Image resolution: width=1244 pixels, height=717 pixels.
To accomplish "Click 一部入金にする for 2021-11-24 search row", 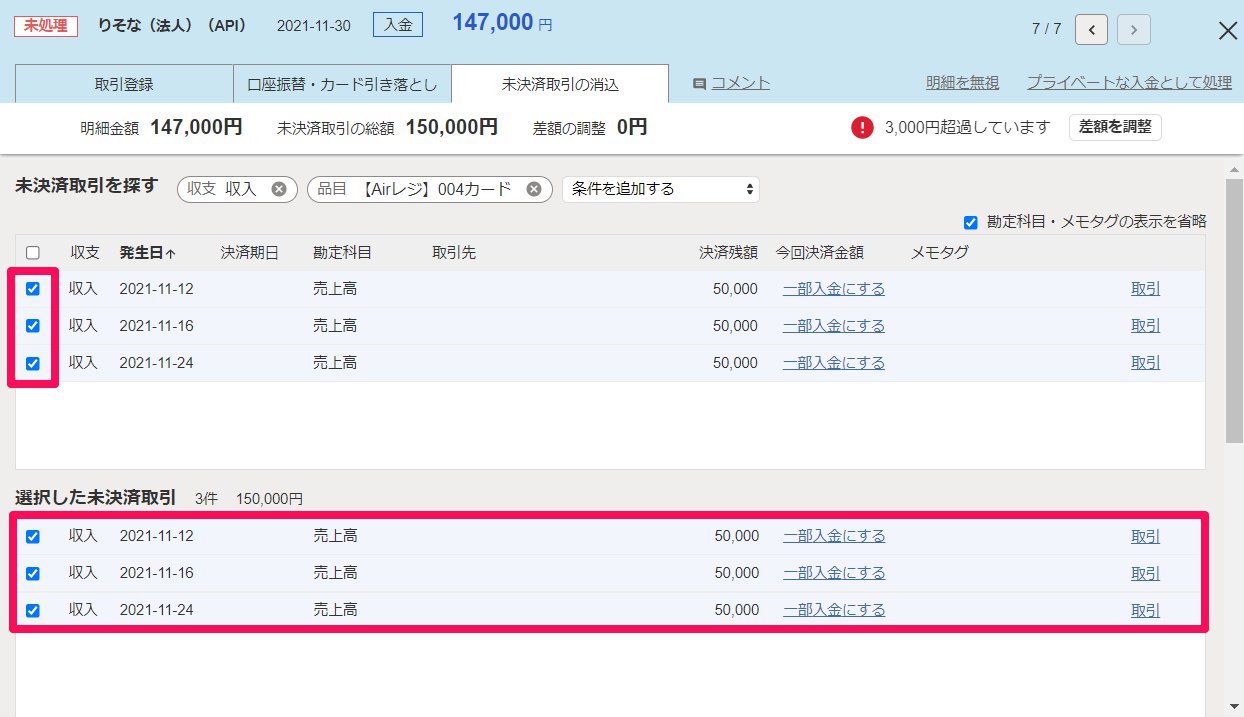I will pyautogui.click(x=834, y=363).
